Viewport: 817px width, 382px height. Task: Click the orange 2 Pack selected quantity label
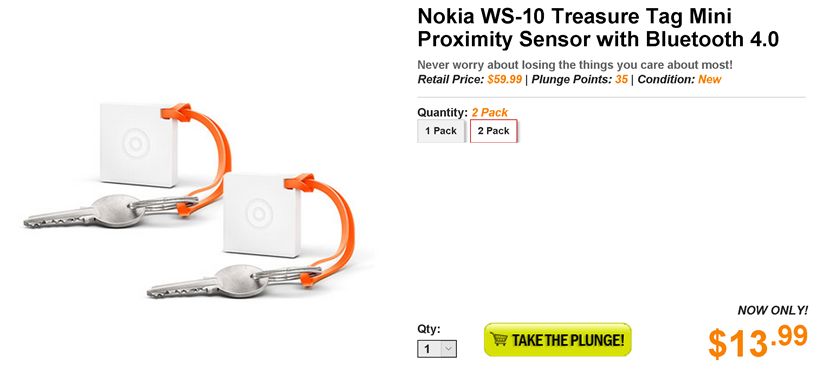pyautogui.click(x=490, y=113)
